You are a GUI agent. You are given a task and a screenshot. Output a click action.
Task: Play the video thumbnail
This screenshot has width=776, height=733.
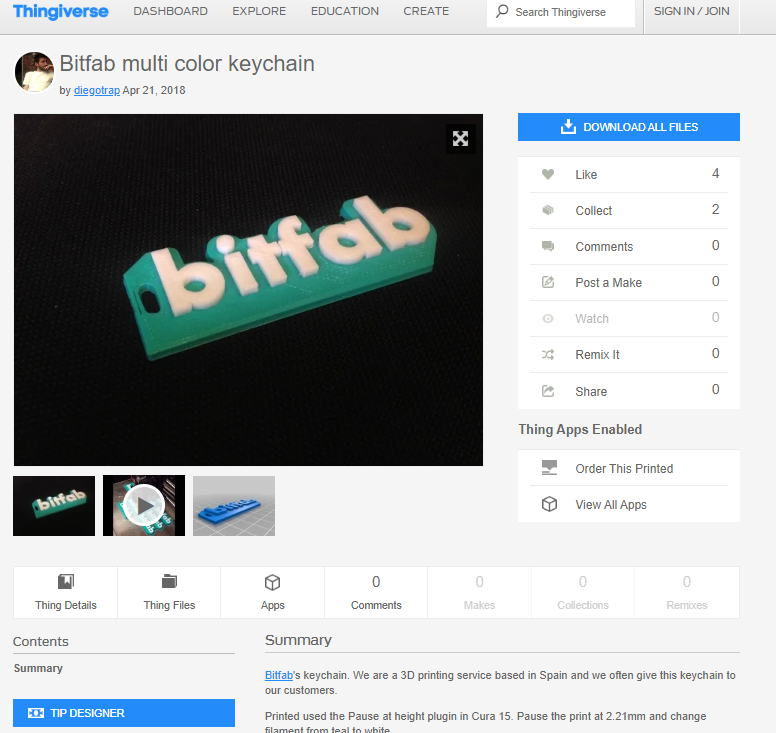pyautogui.click(x=144, y=506)
